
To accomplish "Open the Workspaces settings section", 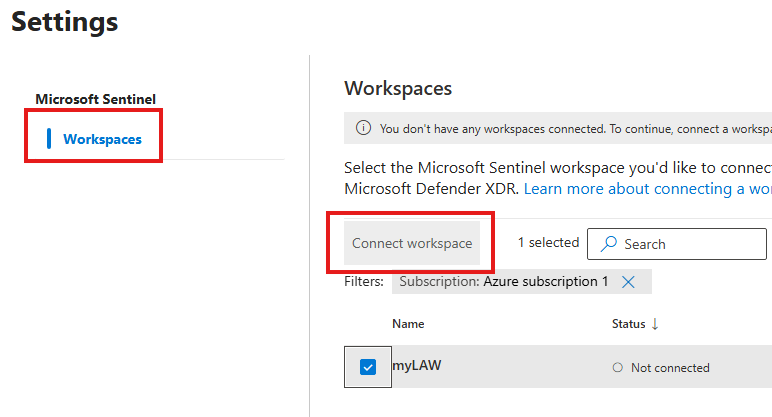I will pyautogui.click(x=102, y=139).
